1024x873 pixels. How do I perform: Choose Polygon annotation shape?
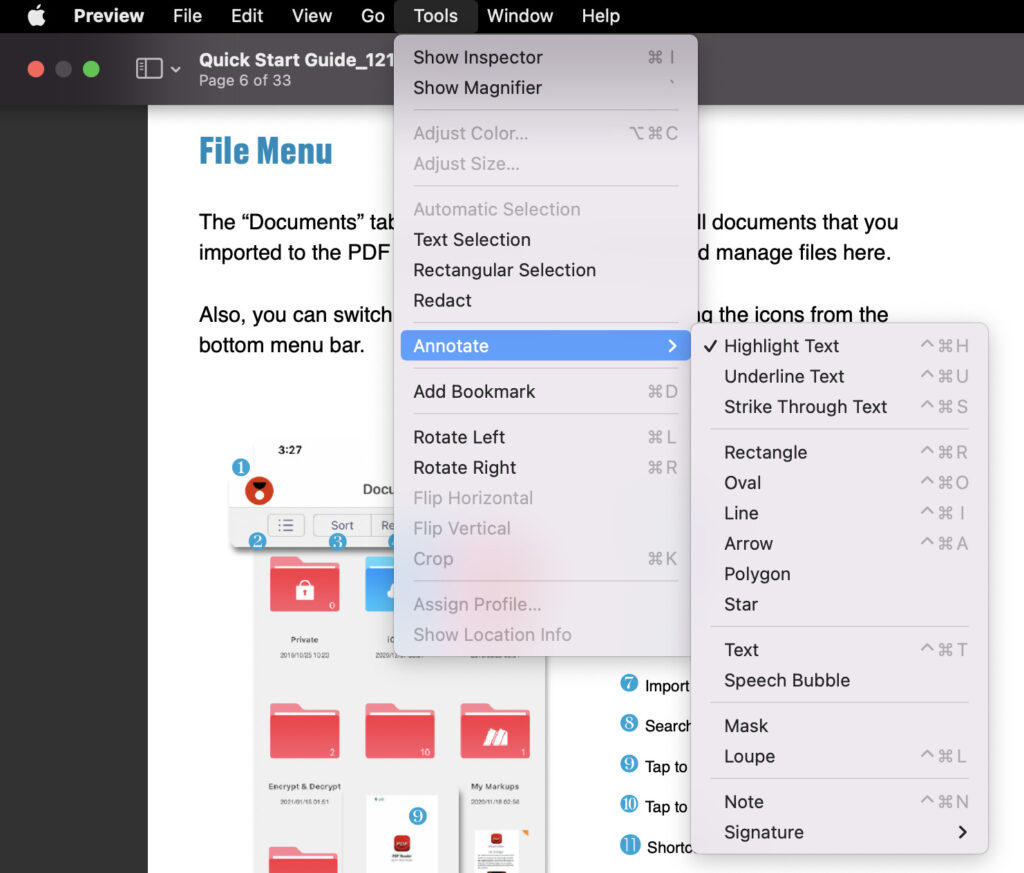point(839,574)
